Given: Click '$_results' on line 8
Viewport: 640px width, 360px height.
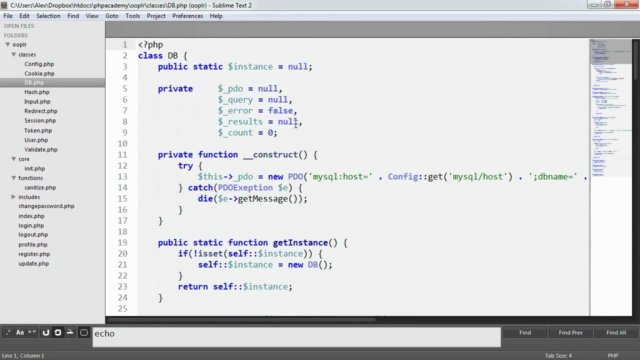Looking at the screenshot, I should point(240,122).
